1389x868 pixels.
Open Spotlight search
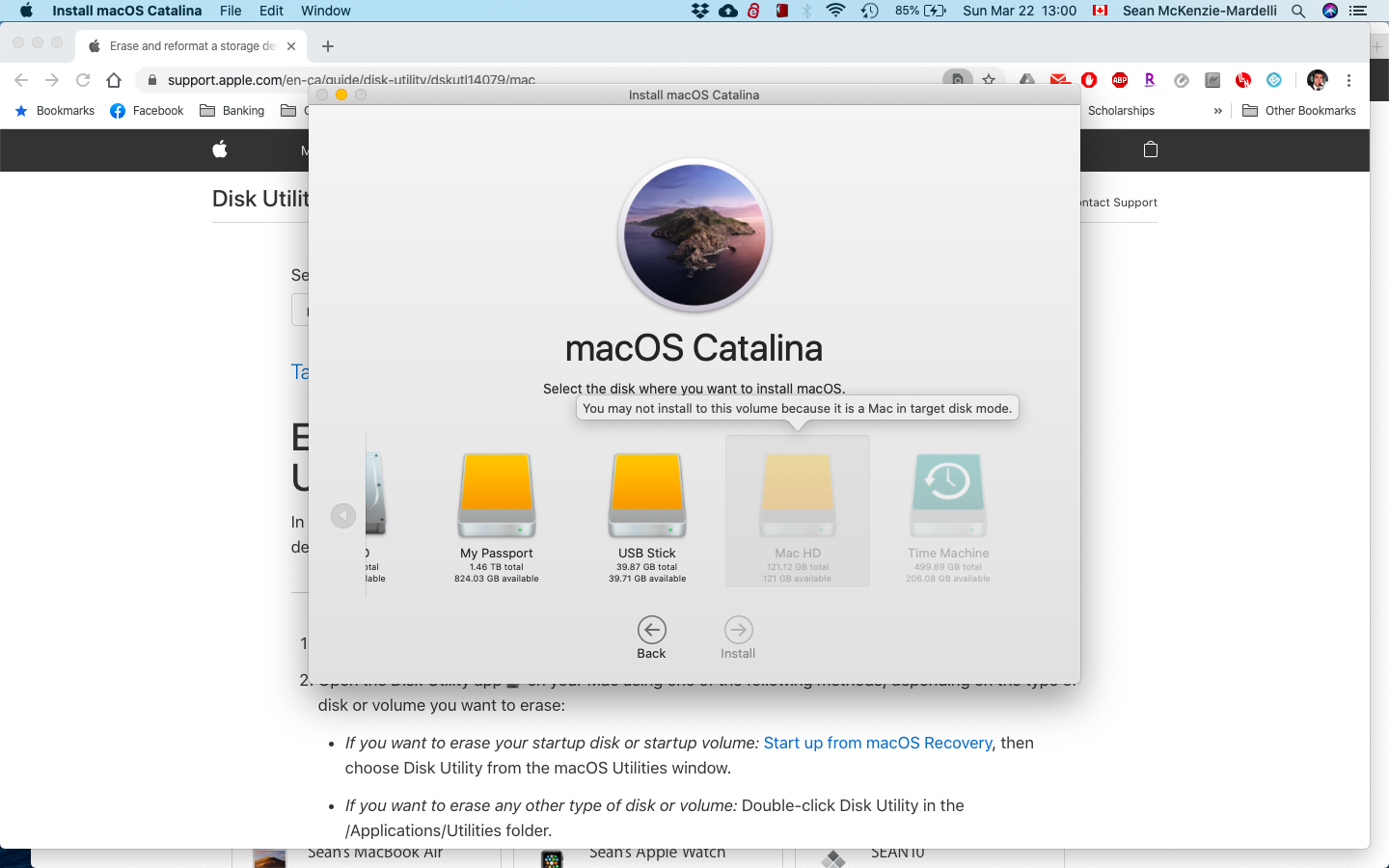tap(1298, 11)
